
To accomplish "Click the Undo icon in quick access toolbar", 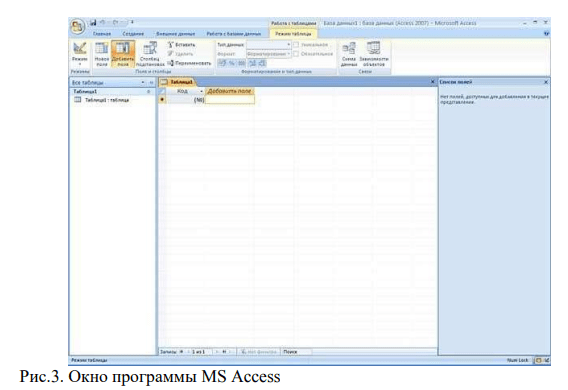I will pos(103,23).
